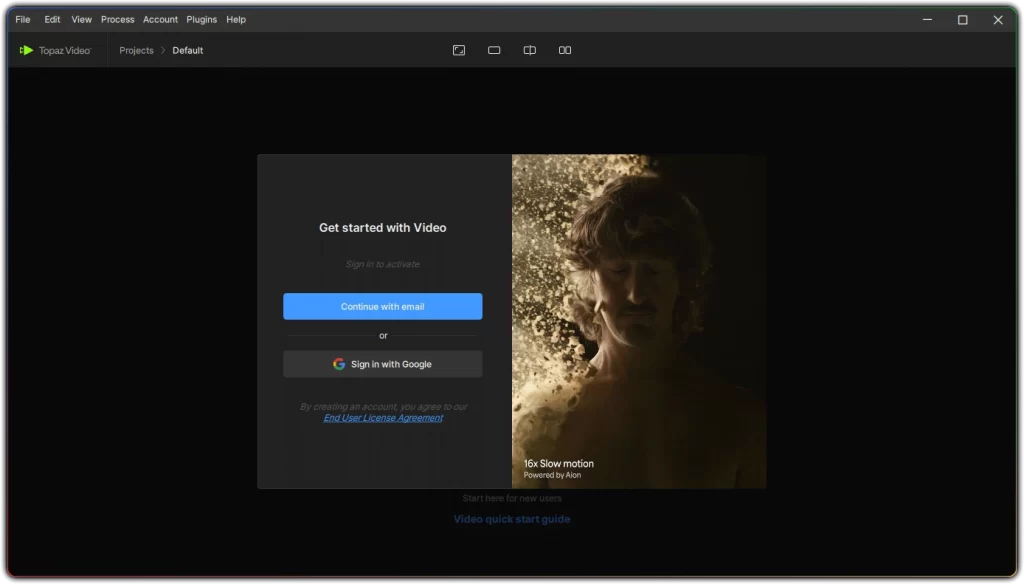Activate the split comparison view icon
1024x584 pixels.
[x=529, y=50]
